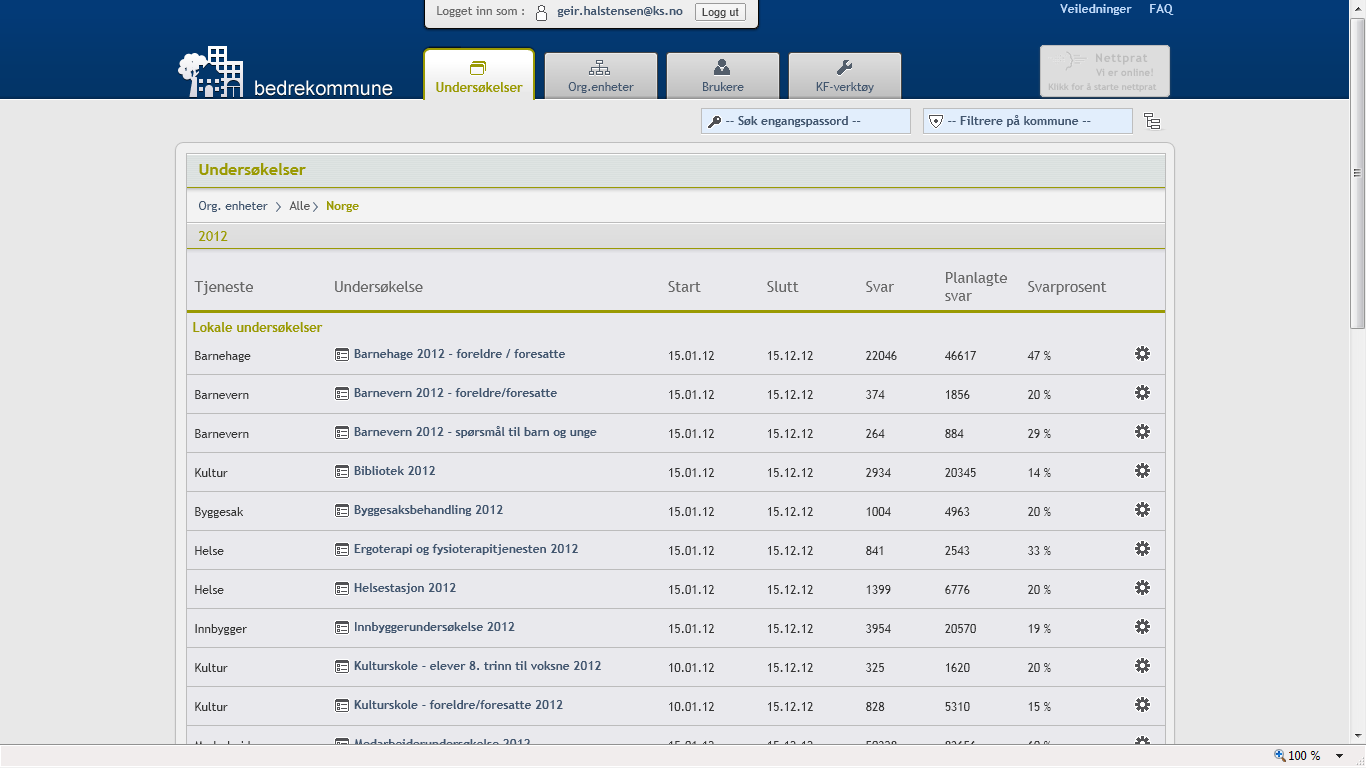Image resolution: width=1366 pixels, height=768 pixels.
Task: Click survey icon beside Bibliotek 2012
Action: coord(342,471)
